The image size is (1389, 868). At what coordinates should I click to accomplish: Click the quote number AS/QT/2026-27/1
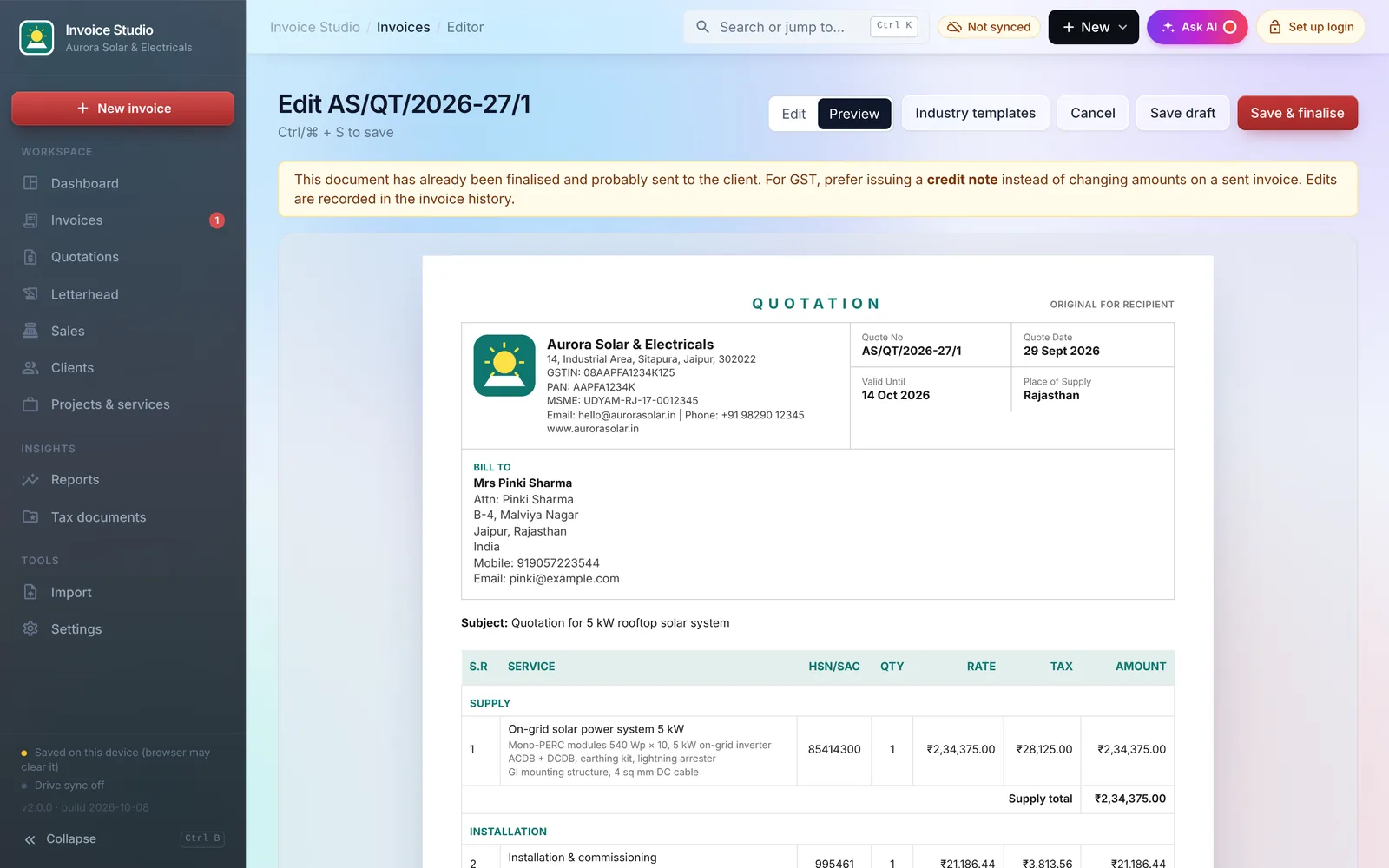coord(912,351)
